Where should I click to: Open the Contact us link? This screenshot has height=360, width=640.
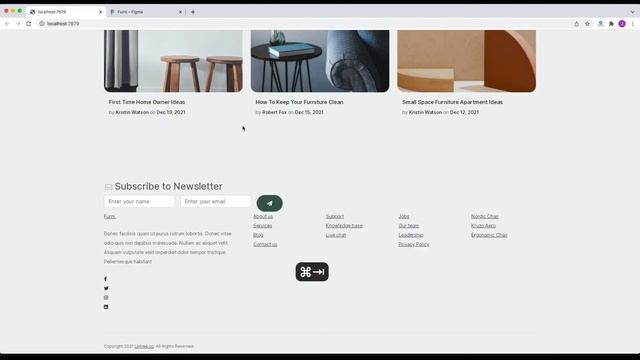pyautogui.click(x=265, y=244)
